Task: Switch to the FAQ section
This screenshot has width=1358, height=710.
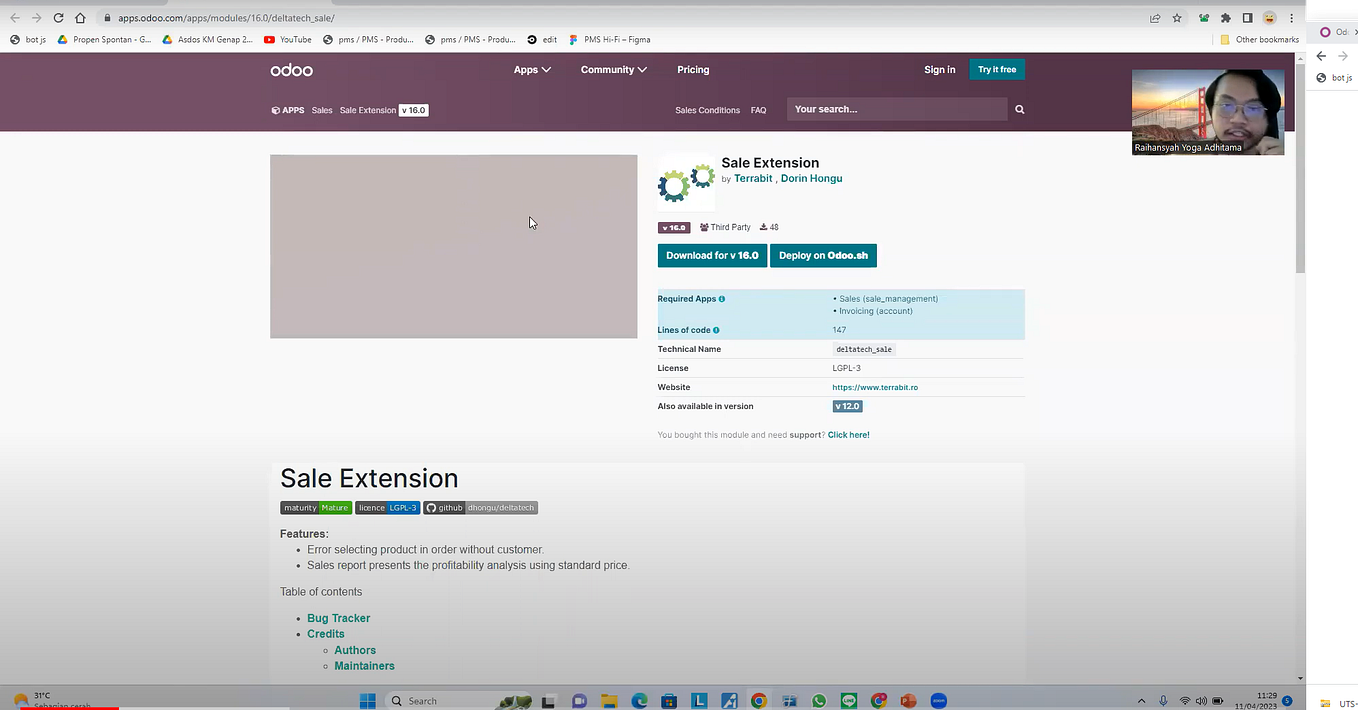Action: click(x=757, y=110)
